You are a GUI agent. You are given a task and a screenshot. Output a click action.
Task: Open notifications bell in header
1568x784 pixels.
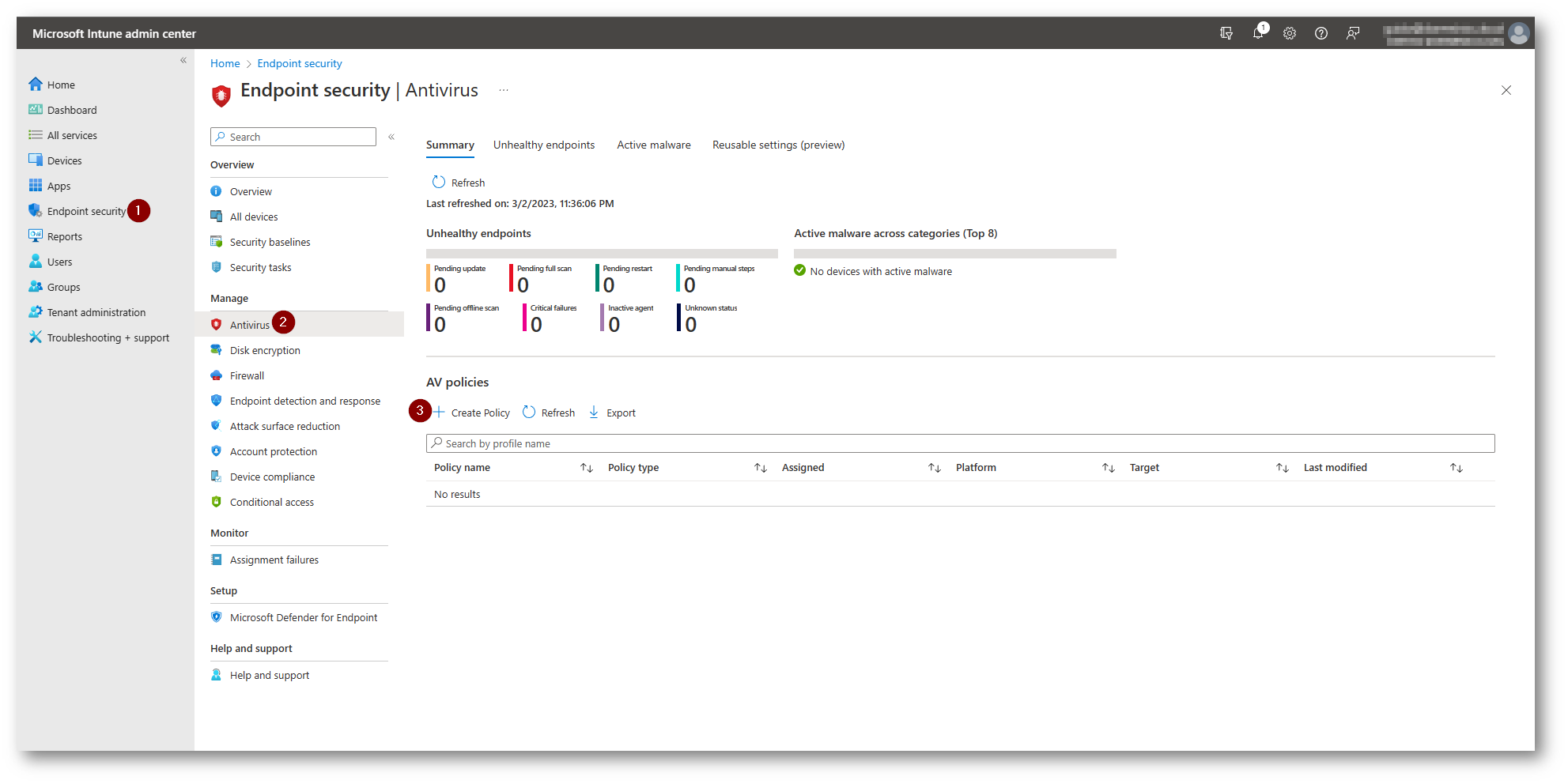[x=1258, y=33]
